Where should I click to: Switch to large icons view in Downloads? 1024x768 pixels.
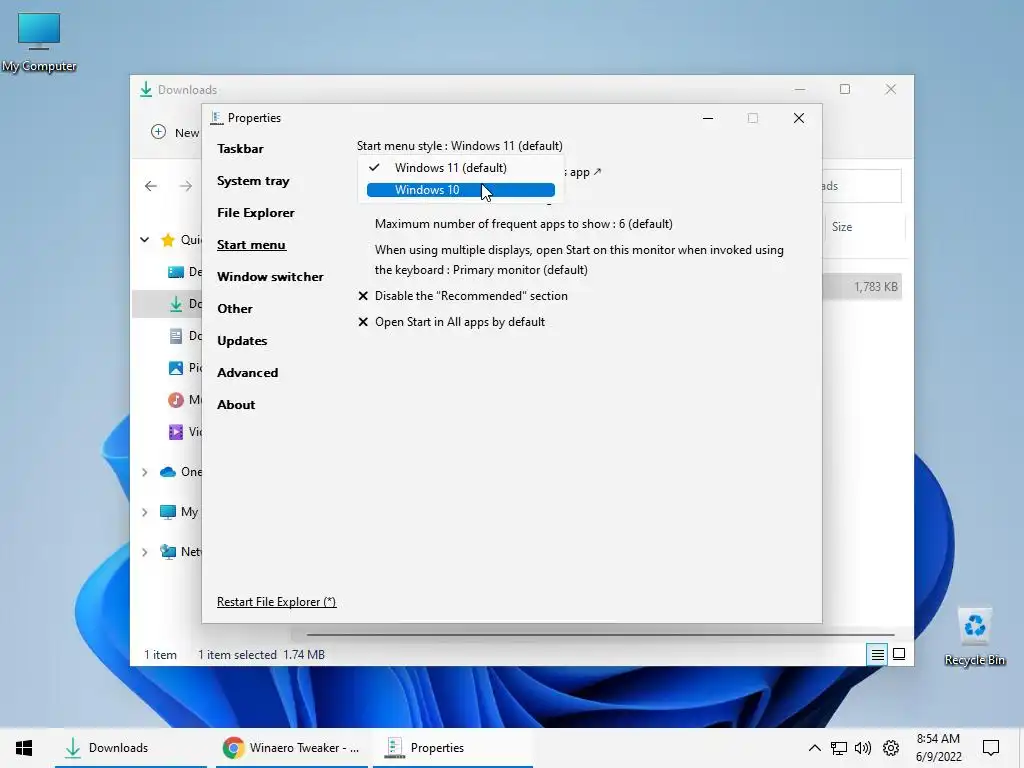[x=899, y=654]
